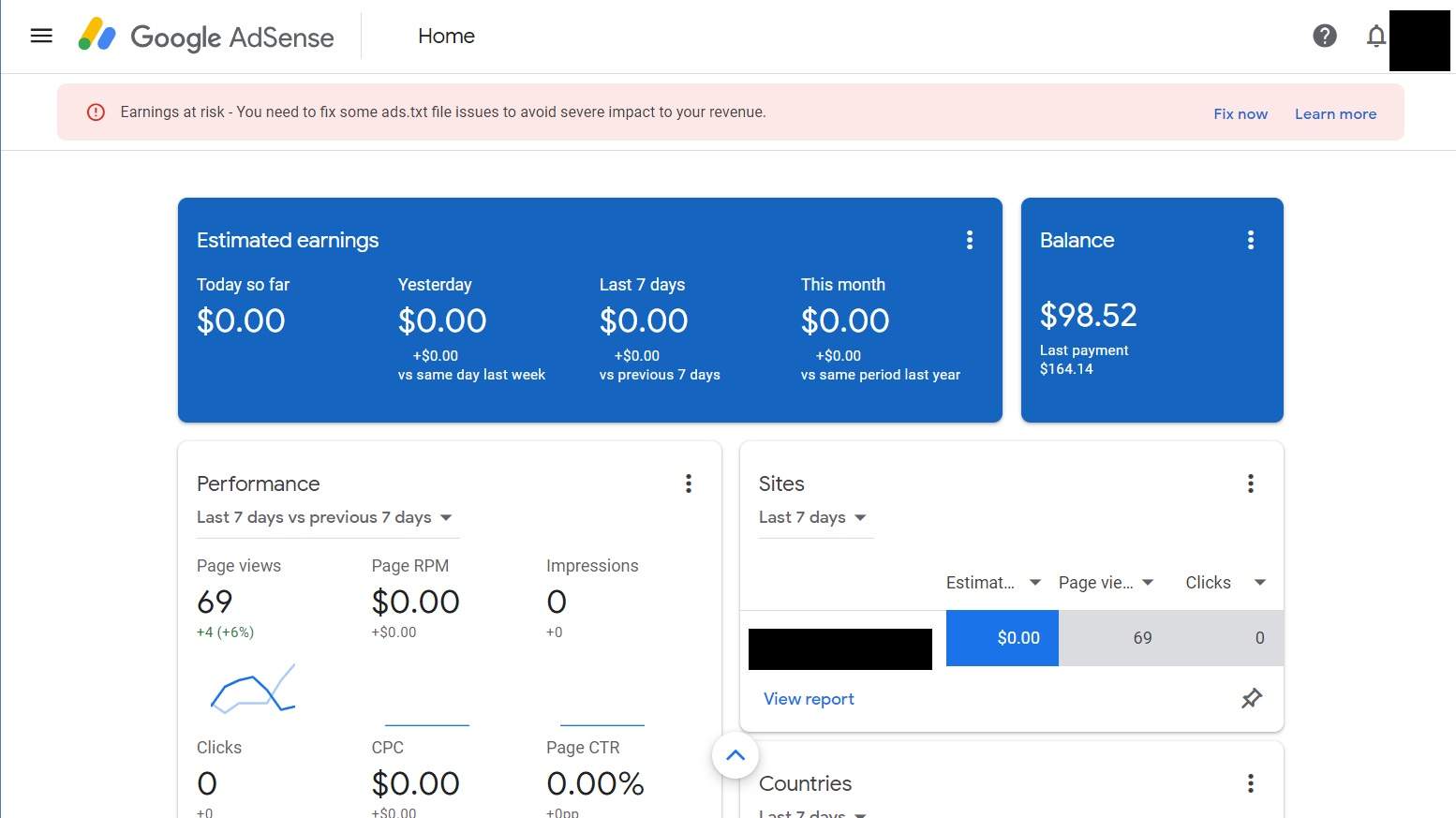Click the Google AdSense logo
The image size is (1456, 818).
[x=206, y=36]
